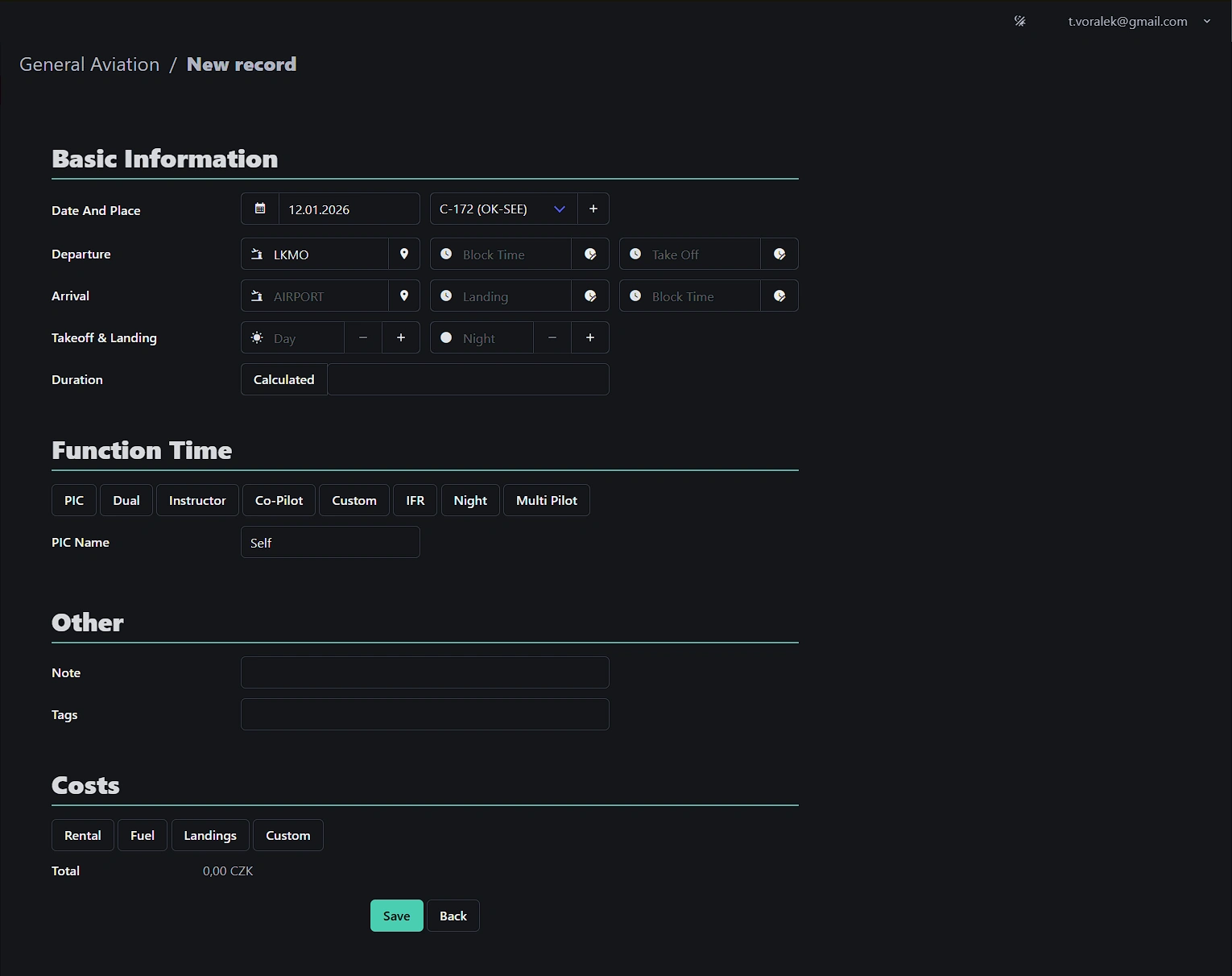Viewport: 1232px width, 976px height.
Task: Set current time for Landing field
Action: coord(590,296)
